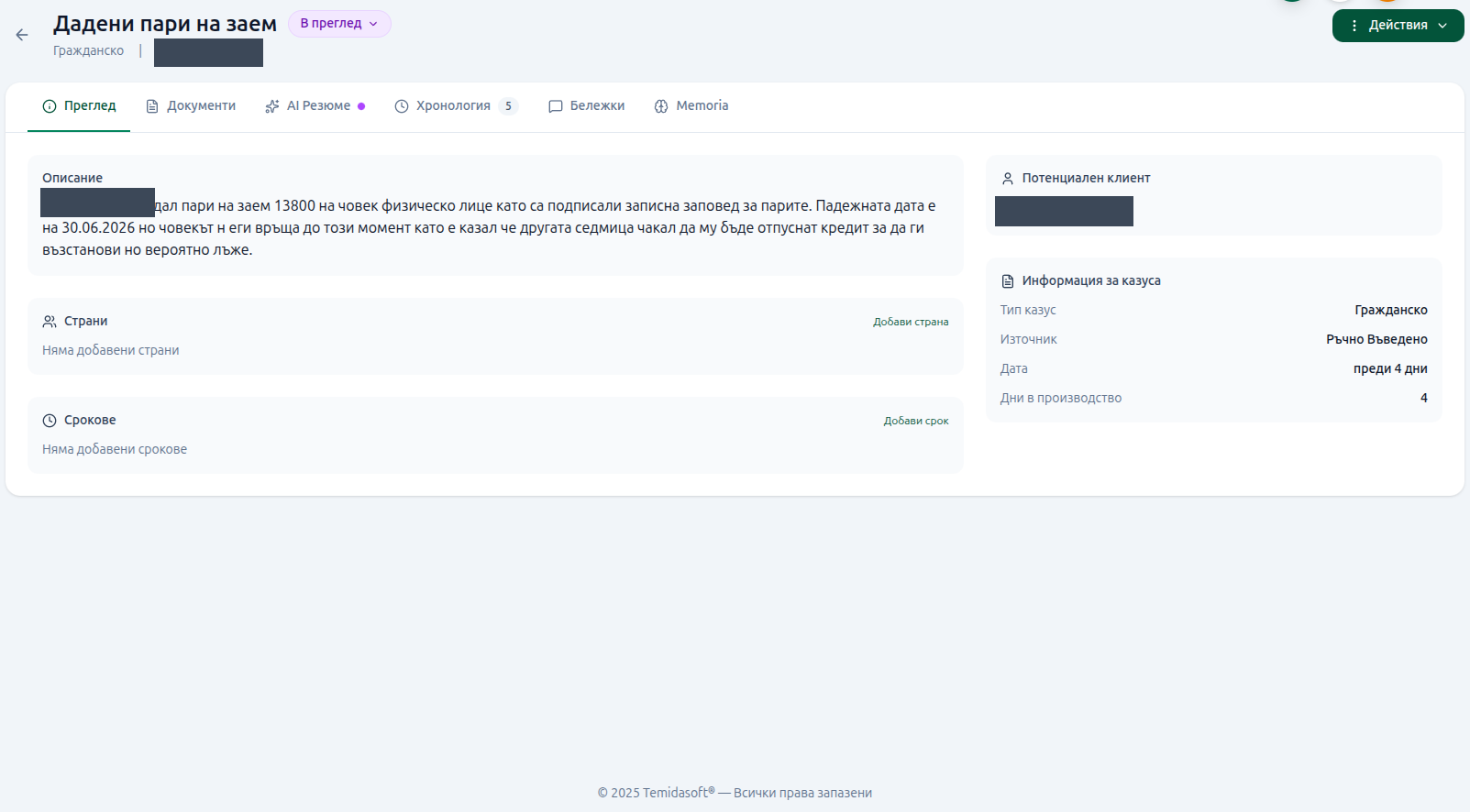Open the Хронология tab
Screen dimensions: 1470x812
[457, 106]
